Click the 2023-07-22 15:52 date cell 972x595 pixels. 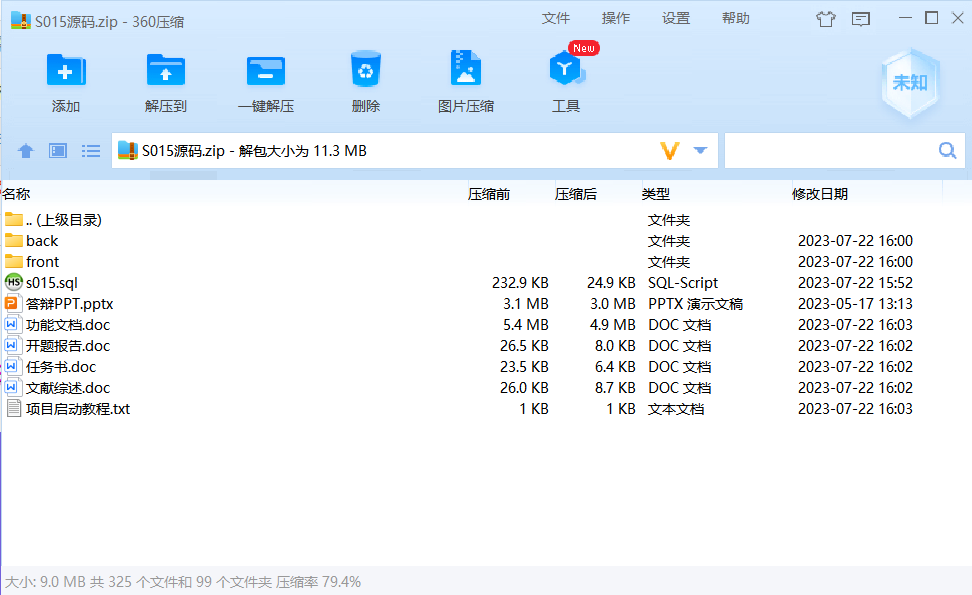click(x=855, y=283)
